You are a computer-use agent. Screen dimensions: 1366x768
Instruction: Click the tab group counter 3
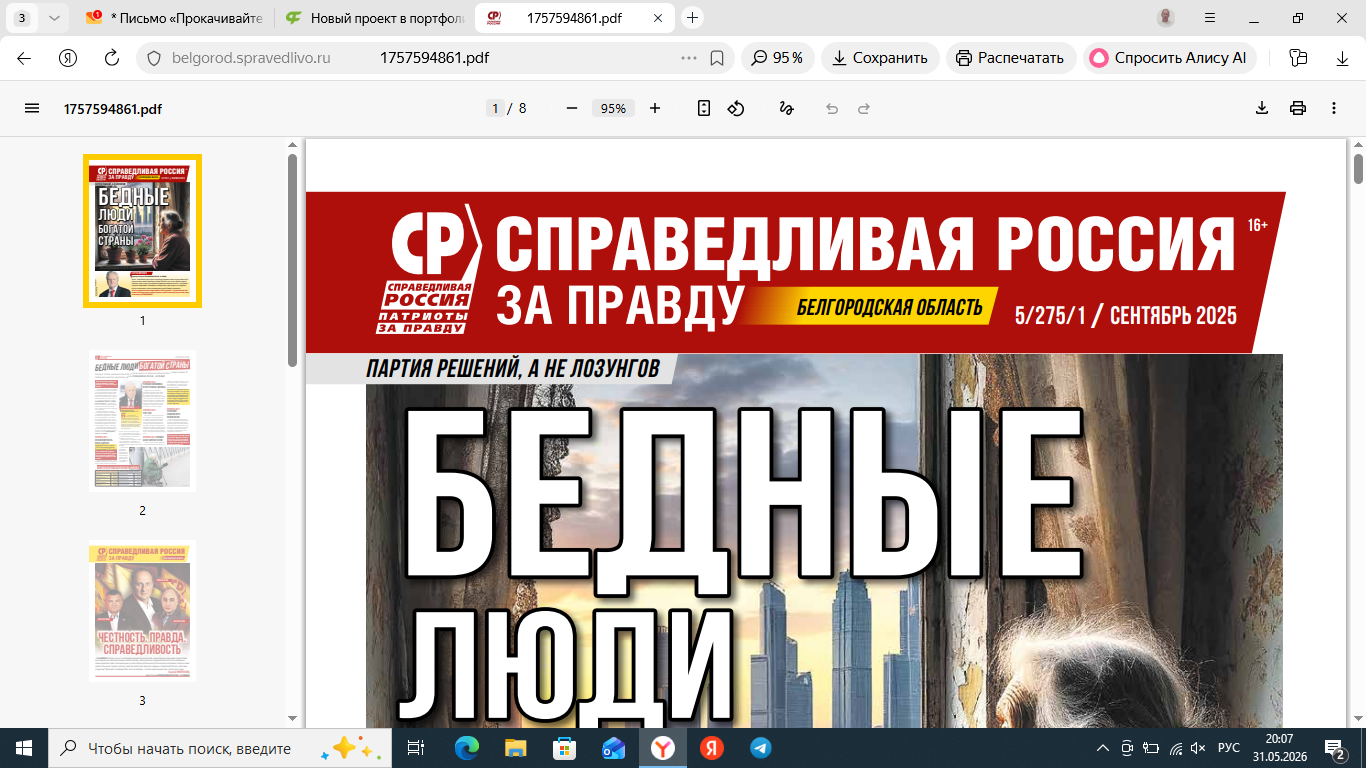[22, 18]
